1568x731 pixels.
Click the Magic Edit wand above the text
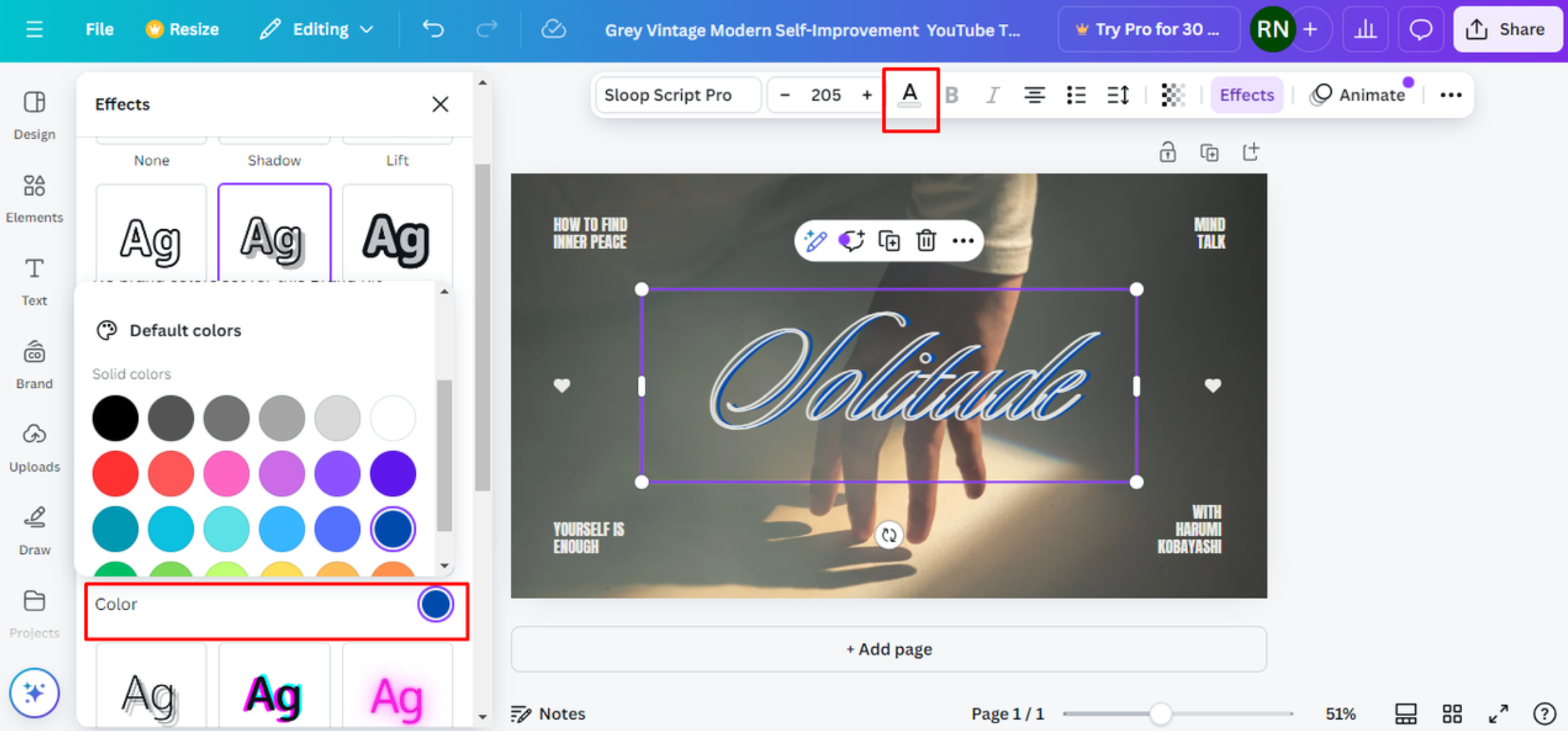tap(815, 240)
